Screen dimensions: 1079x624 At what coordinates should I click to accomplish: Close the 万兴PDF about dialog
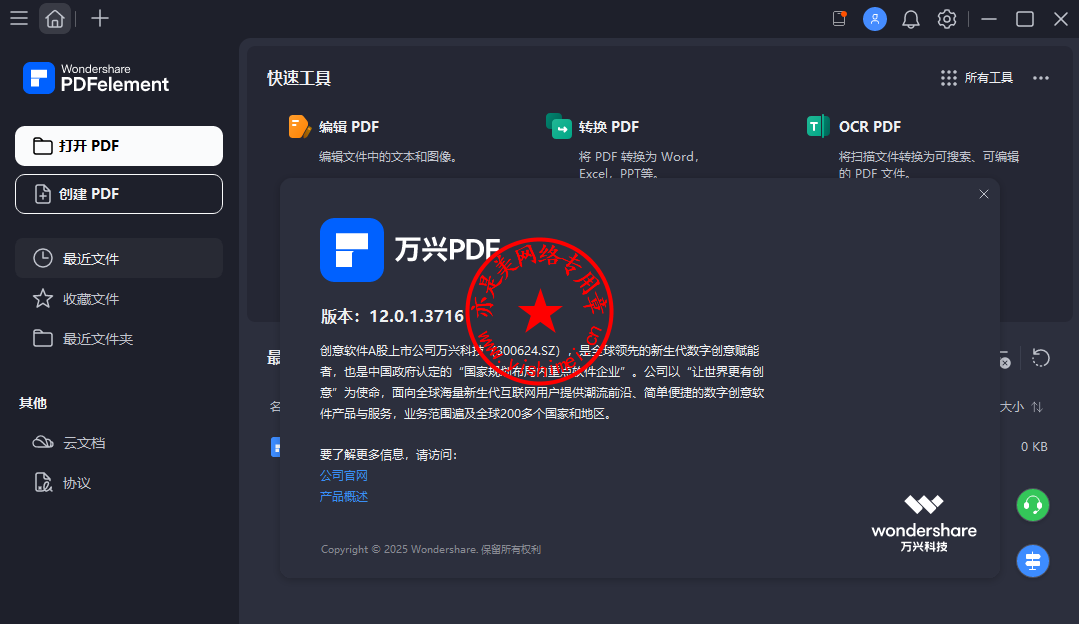(x=983, y=194)
